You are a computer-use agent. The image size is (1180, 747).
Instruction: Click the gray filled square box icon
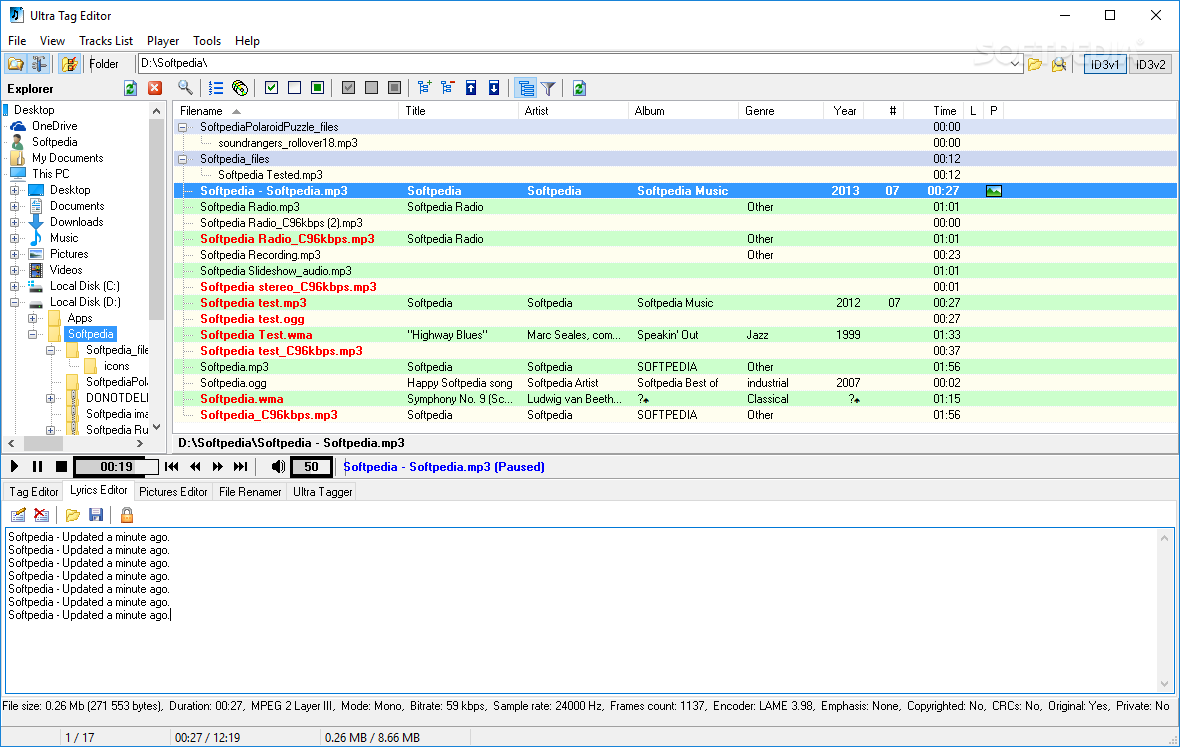pos(394,88)
